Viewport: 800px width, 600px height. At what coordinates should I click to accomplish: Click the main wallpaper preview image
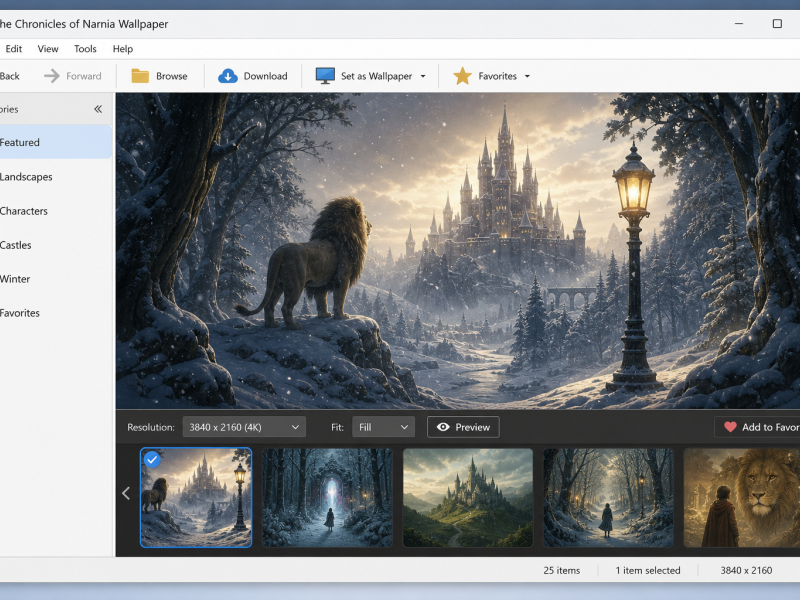pyautogui.click(x=458, y=251)
